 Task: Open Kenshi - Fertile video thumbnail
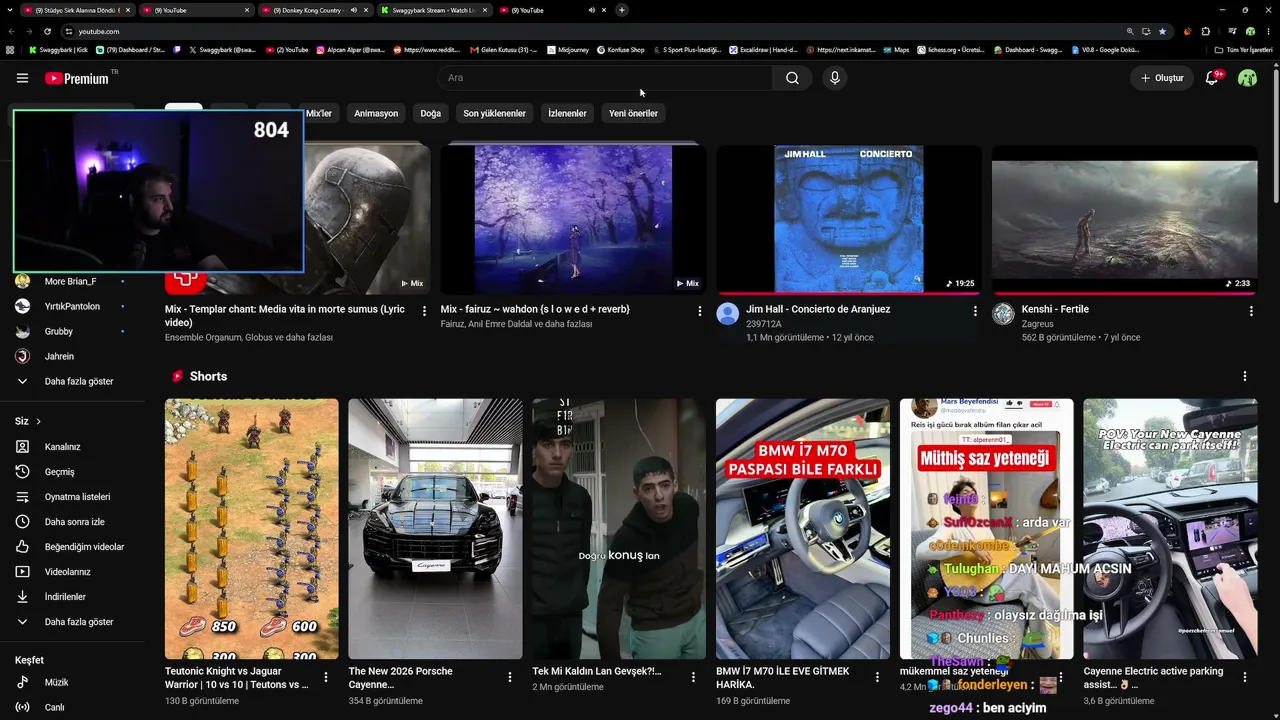pos(1125,219)
